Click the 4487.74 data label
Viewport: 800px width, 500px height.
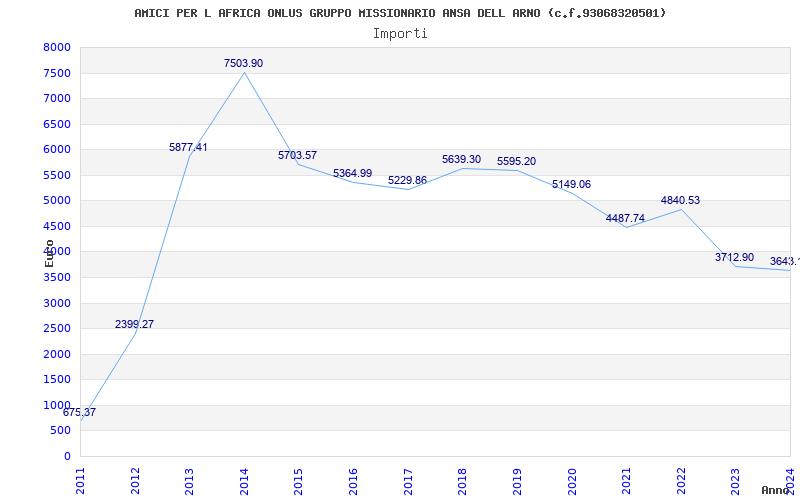[x=626, y=218]
